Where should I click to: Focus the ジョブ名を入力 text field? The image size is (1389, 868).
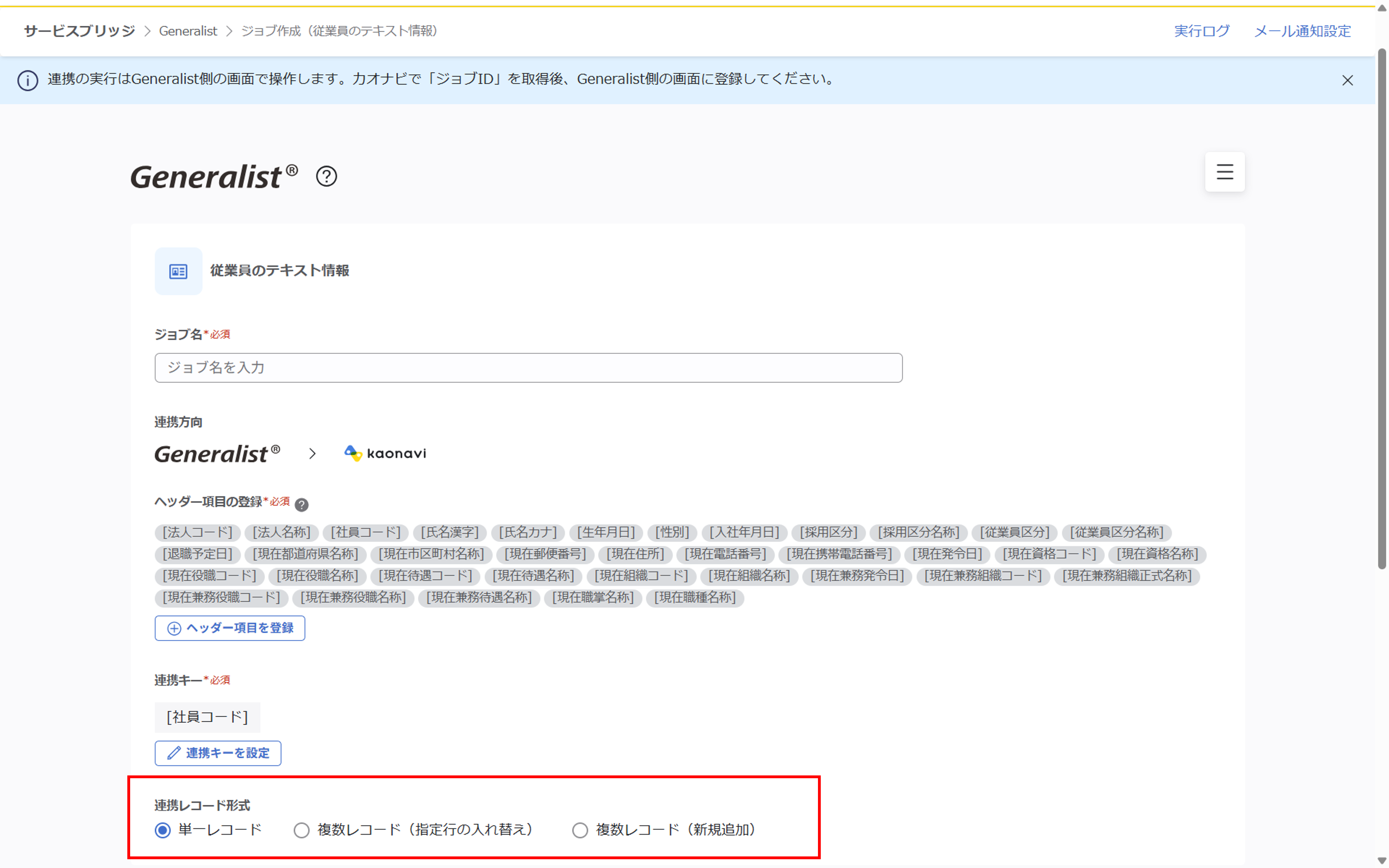coord(528,368)
